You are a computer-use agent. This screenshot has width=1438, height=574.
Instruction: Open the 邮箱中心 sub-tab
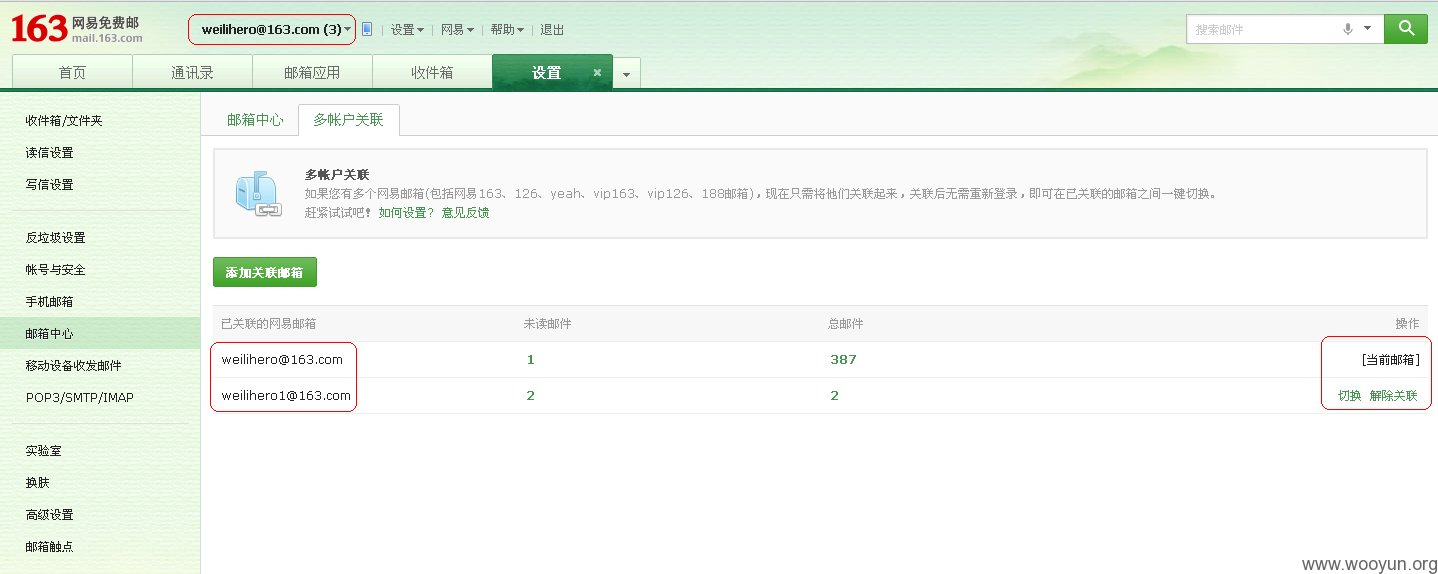coord(255,119)
